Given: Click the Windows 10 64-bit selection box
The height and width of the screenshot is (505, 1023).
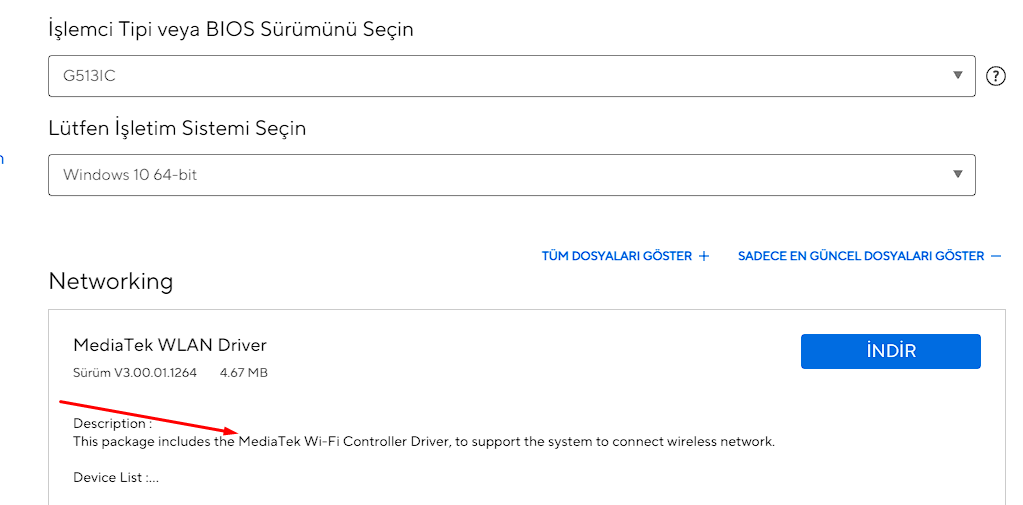Looking at the screenshot, I should click(500, 175).
